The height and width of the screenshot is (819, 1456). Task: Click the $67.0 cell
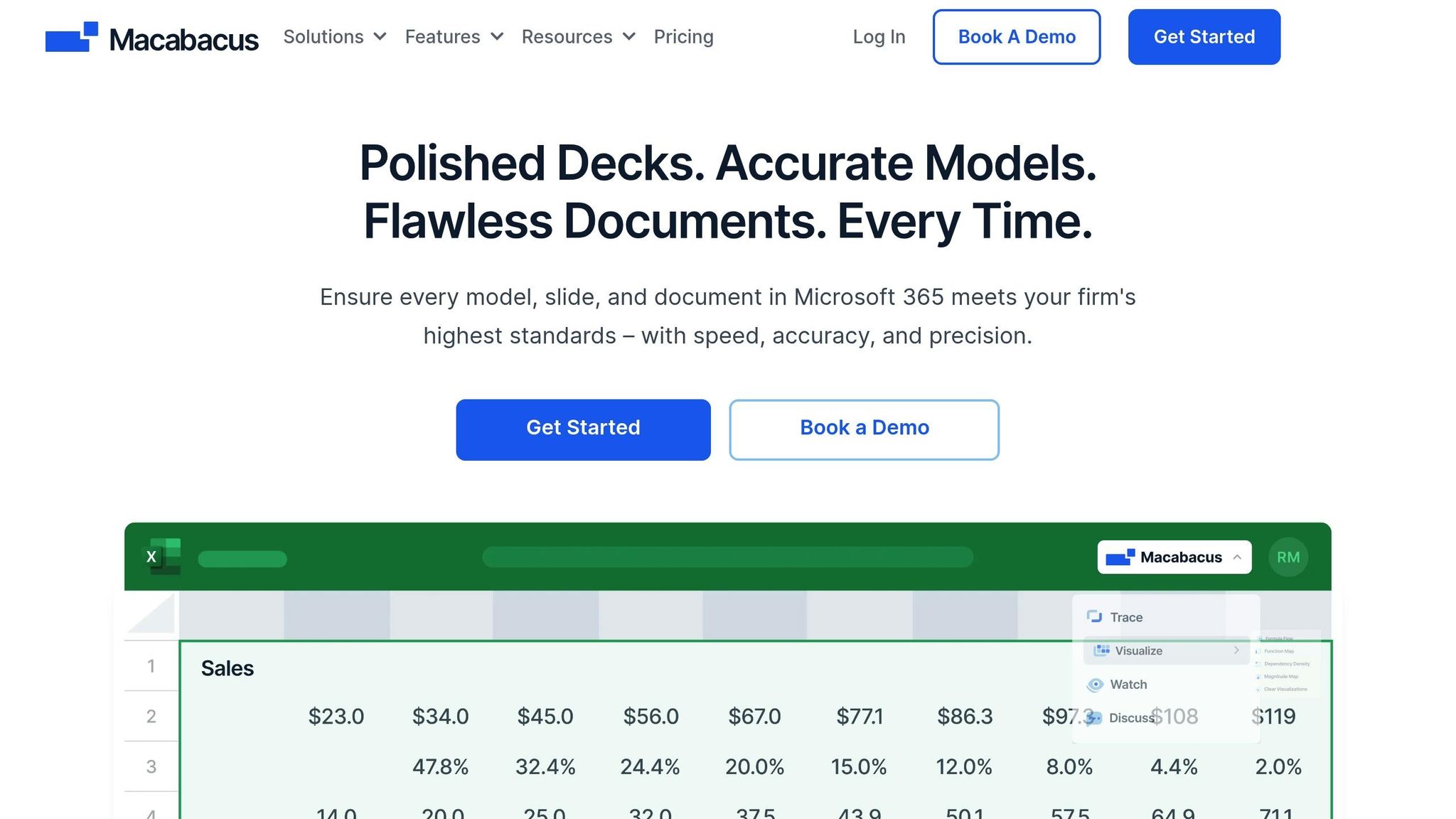pos(754,717)
